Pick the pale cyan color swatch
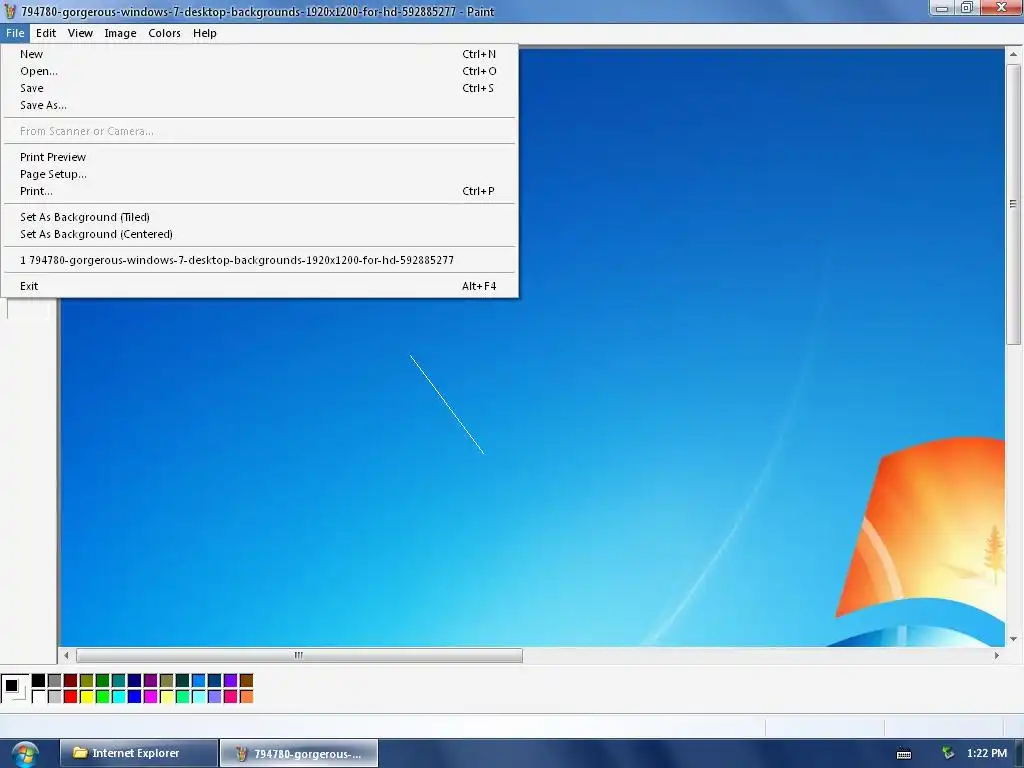 click(x=199, y=697)
